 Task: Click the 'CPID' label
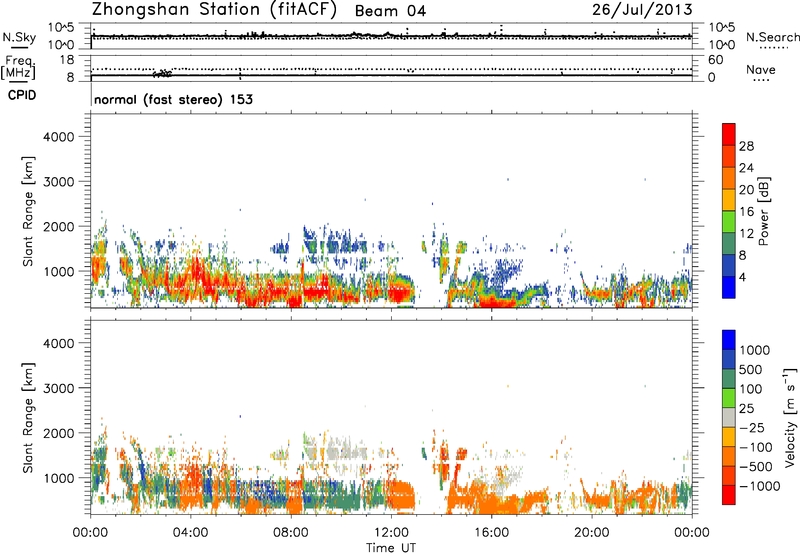(22, 95)
